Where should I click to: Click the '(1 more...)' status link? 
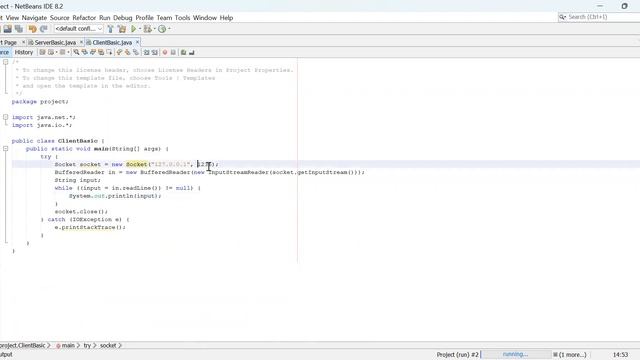pos(570,355)
